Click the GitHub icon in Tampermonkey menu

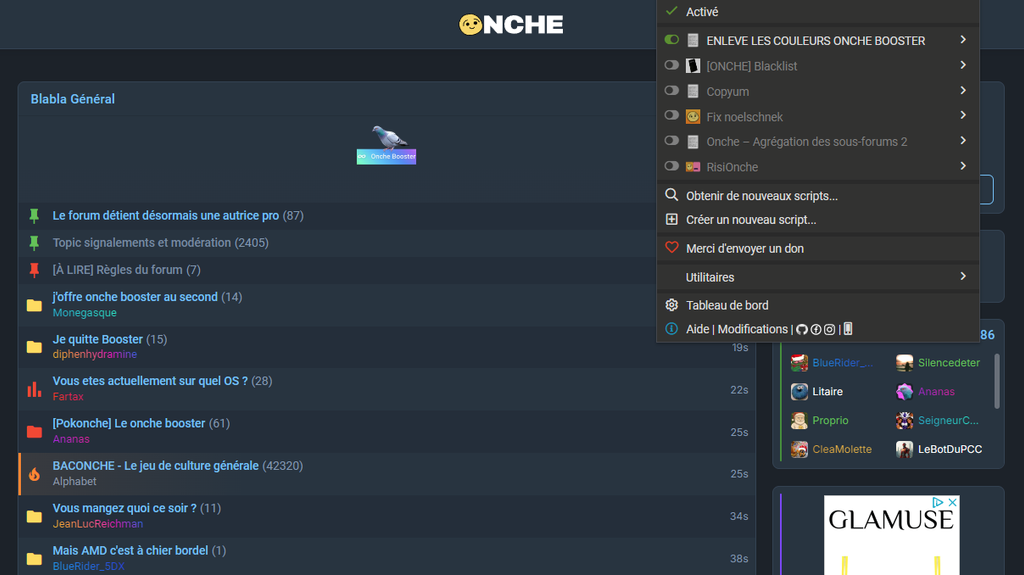802,329
